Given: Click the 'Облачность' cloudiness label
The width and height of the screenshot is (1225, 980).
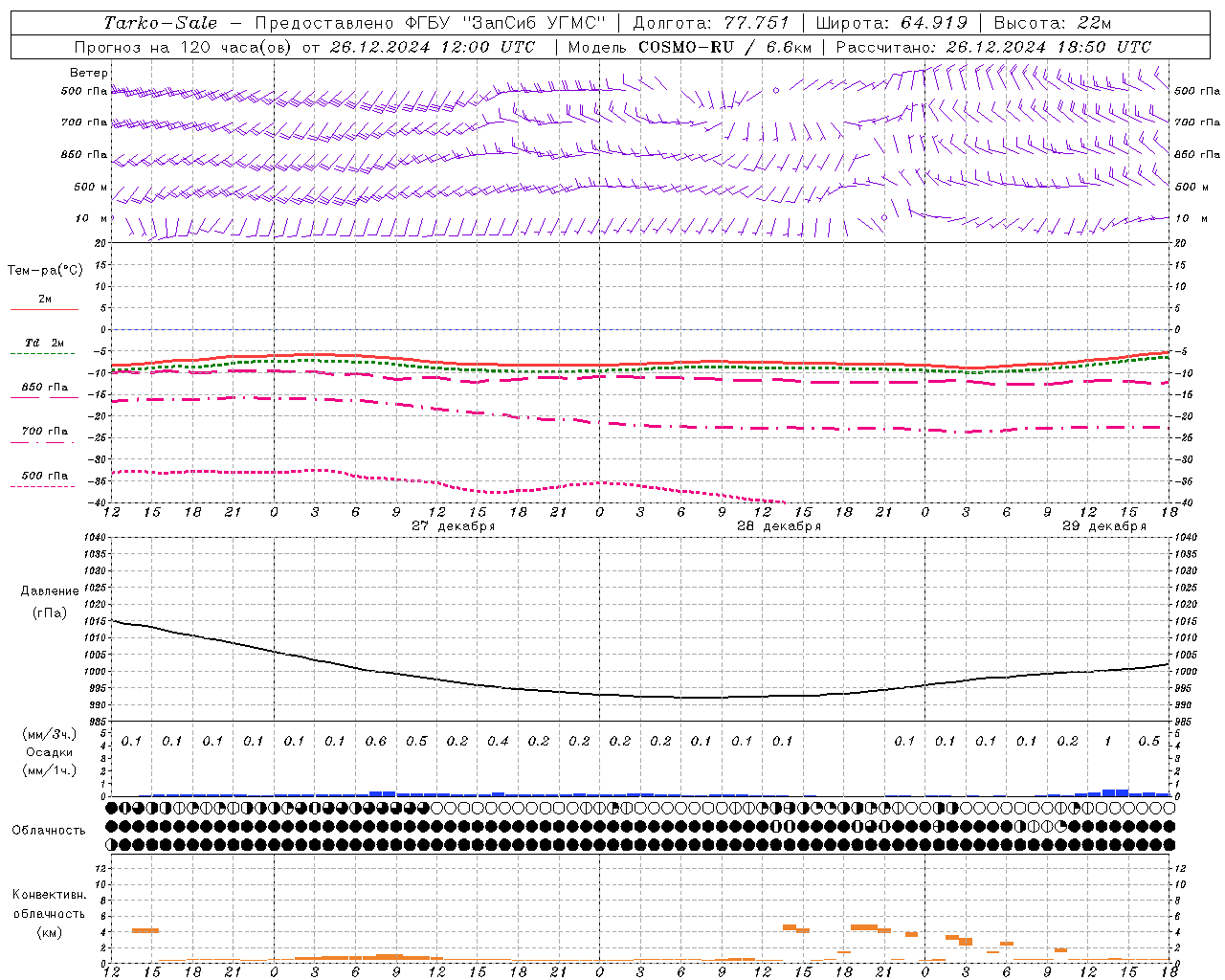Looking at the screenshot, I should (49, 831).
